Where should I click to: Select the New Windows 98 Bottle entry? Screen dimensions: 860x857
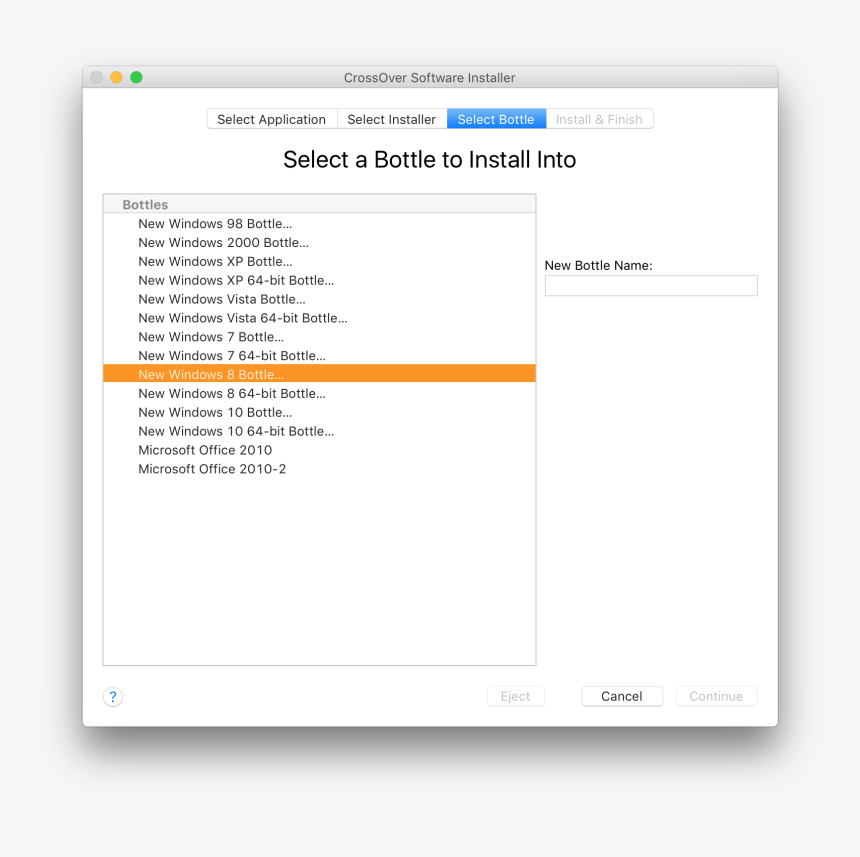click(x=215, y=223)
